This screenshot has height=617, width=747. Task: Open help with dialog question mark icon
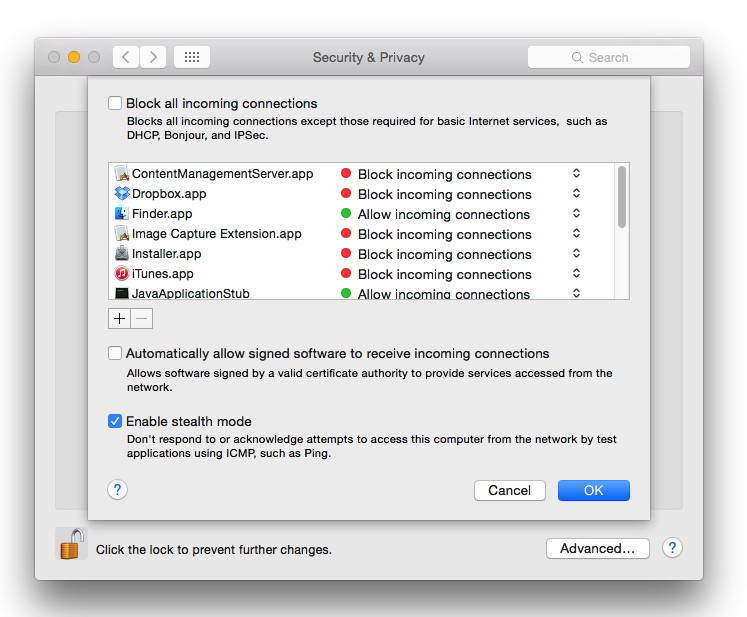tap(118, 490)
